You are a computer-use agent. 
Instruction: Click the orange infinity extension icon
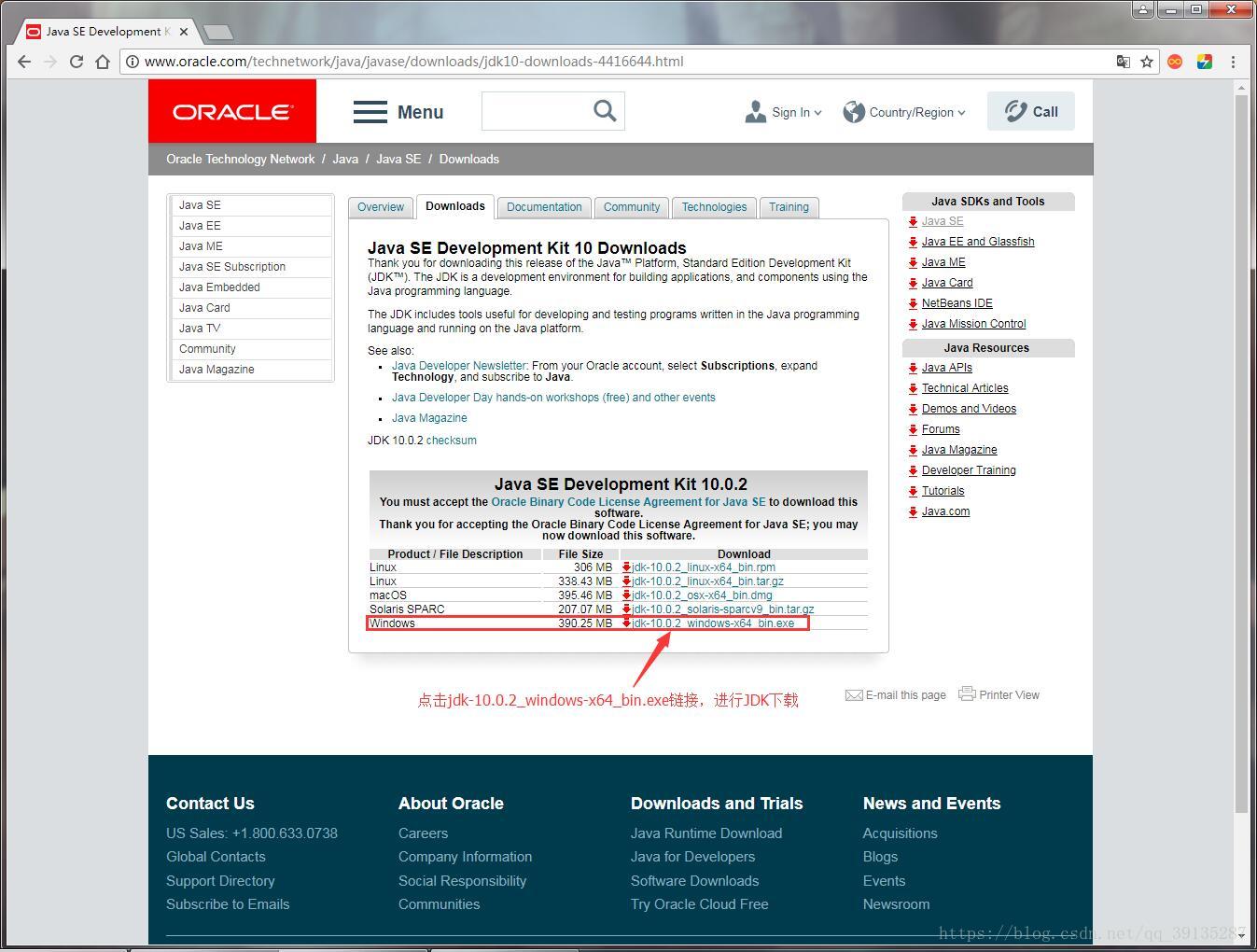(x=1175, y=62)
